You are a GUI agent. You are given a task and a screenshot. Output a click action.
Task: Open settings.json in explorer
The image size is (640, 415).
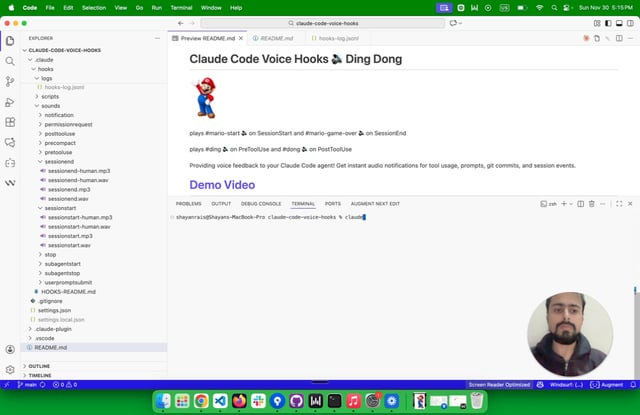pyautogui.click(x=54, y=311)
